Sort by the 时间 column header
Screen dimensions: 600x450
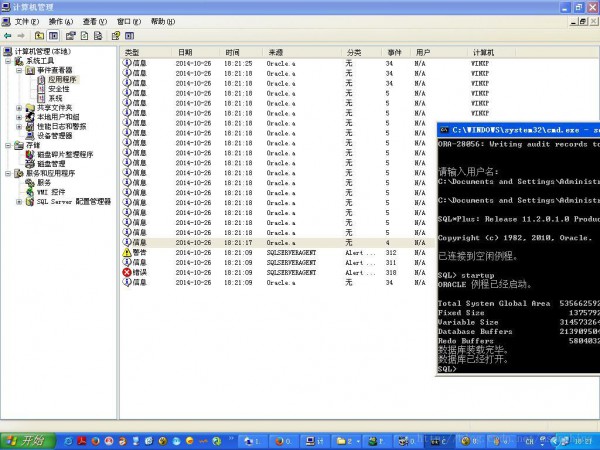(241, 52)
